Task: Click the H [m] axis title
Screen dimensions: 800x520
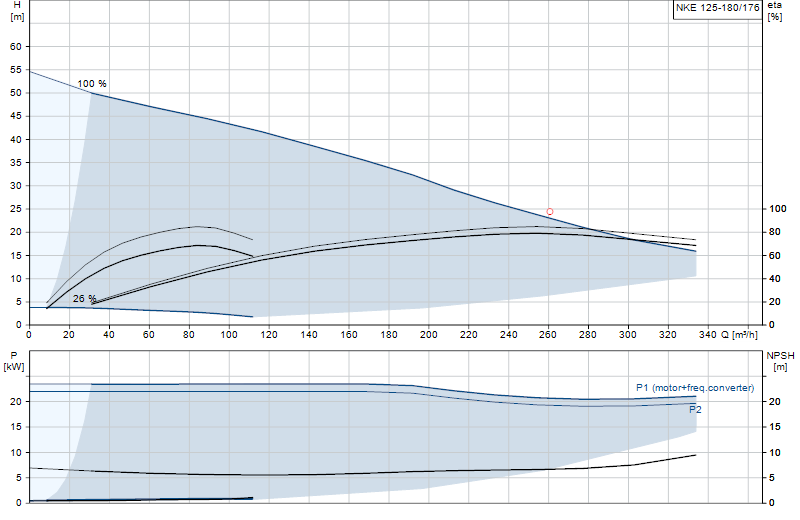Action: tap(17, 11)
